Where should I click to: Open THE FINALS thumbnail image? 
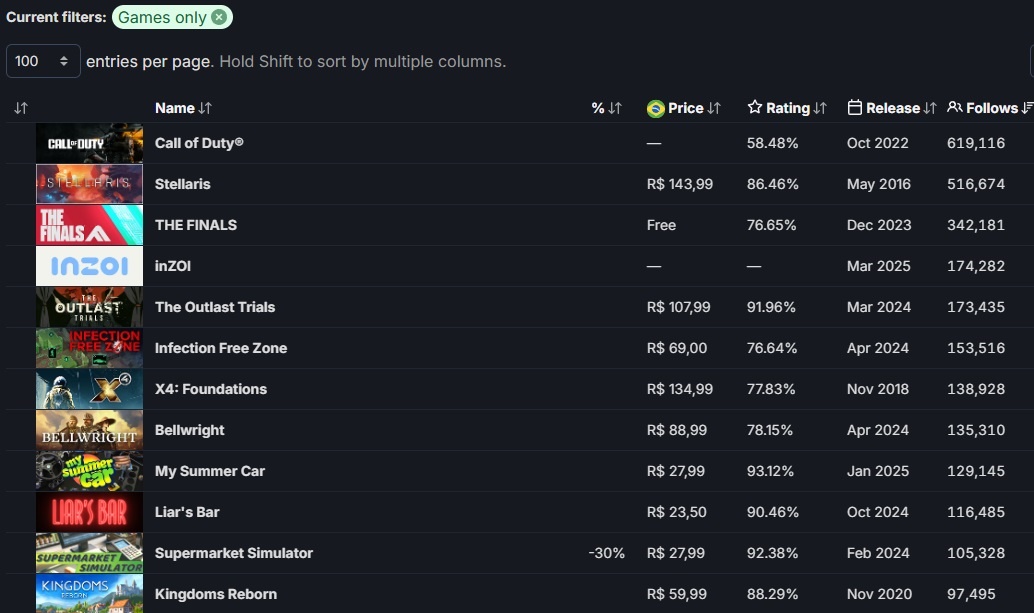89,225
